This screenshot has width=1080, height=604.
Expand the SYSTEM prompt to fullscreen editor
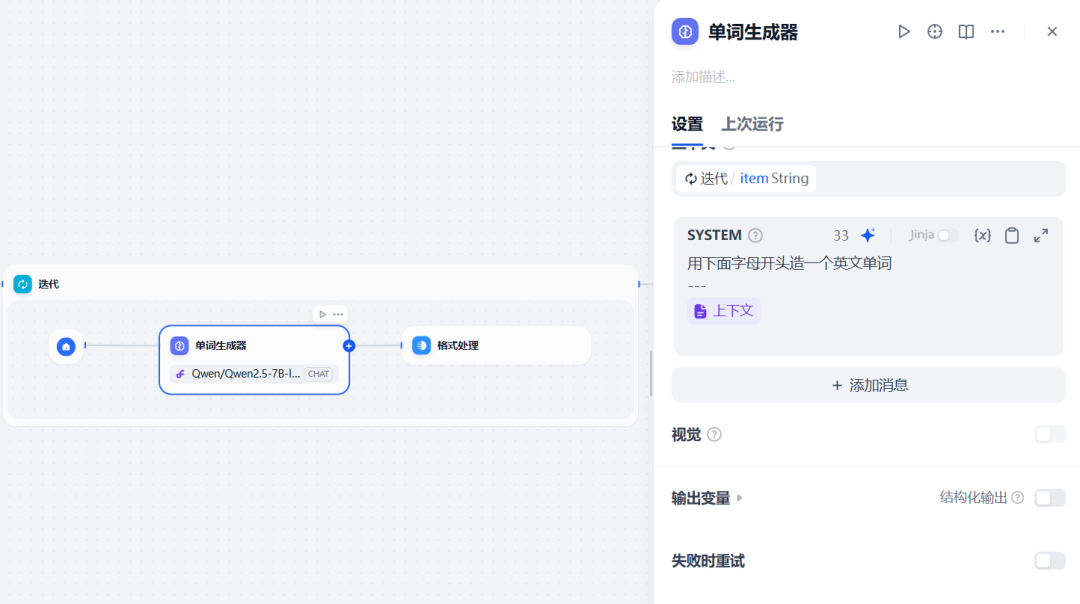[x=1040, y=234]
